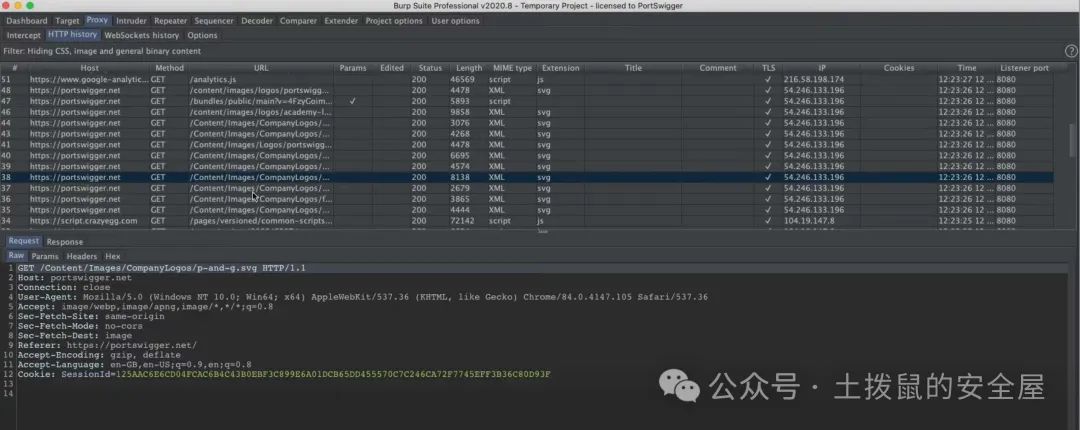Select row 34 script.crazyegg.com request
The width and height of the screenshot is (1080, 430).
[x=526, y=221]
